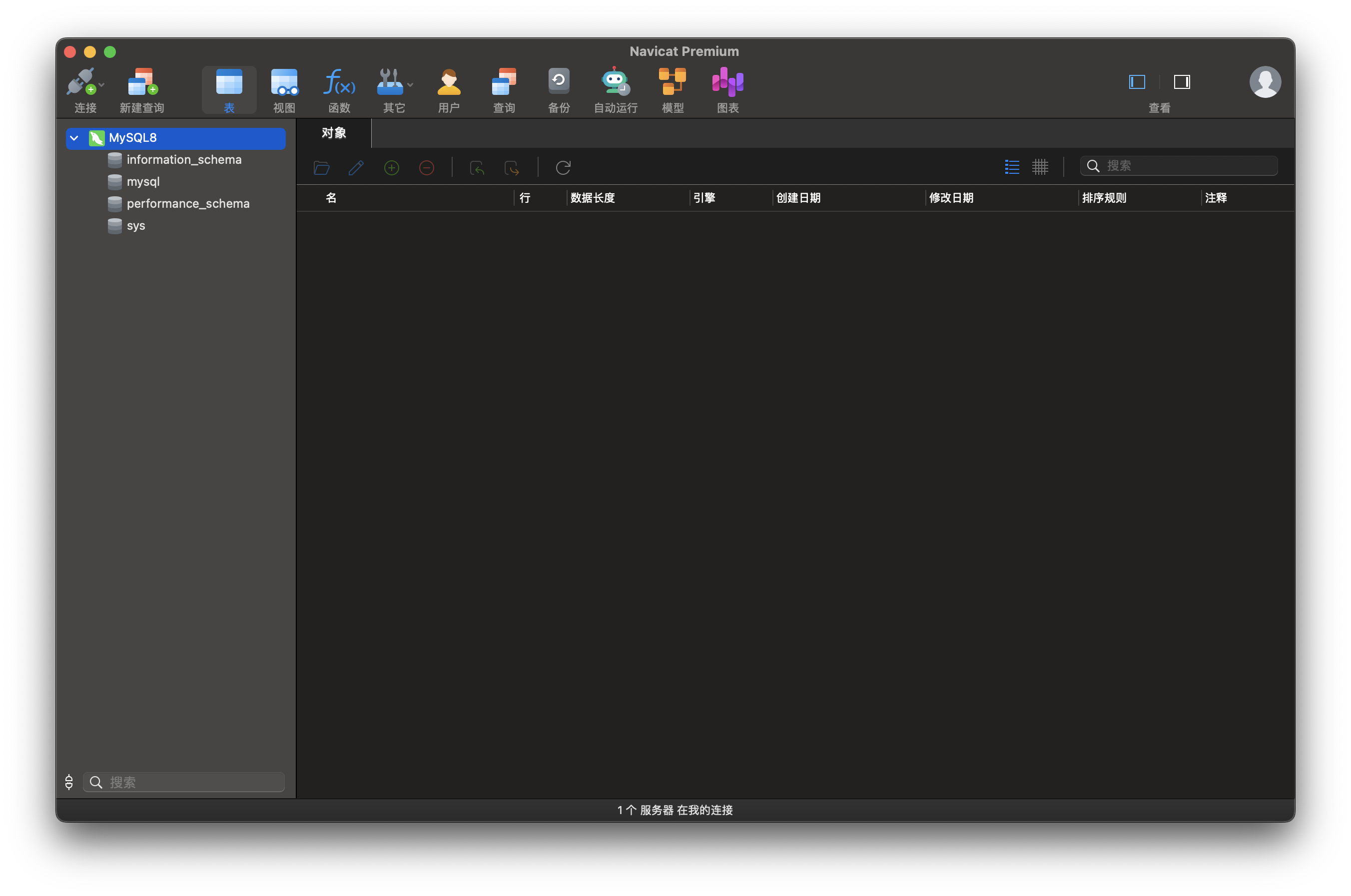Click the refresh icon in objects toolbar
Image resolution: width=1351 pixels, height=896 pixels.
(563, 167)
